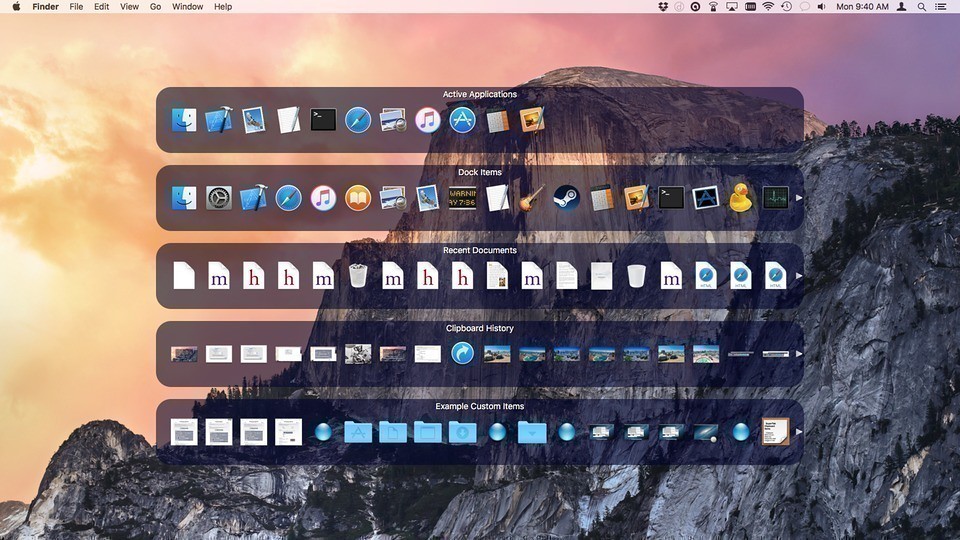Viewport: 960px width, 540px height.
Task: Click the framed letter A icon in Dock Items
Action: 706,198
